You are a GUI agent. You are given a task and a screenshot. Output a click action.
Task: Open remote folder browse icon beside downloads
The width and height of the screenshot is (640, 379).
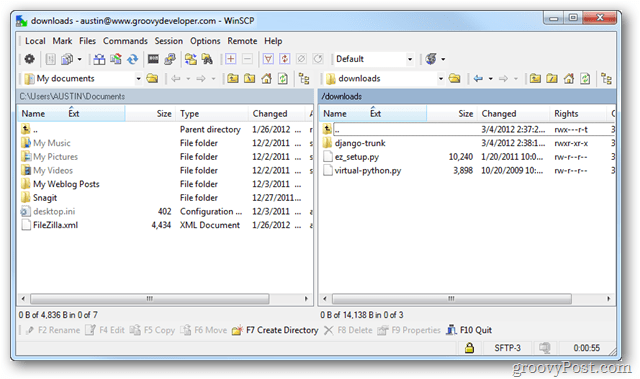point(454,78)
